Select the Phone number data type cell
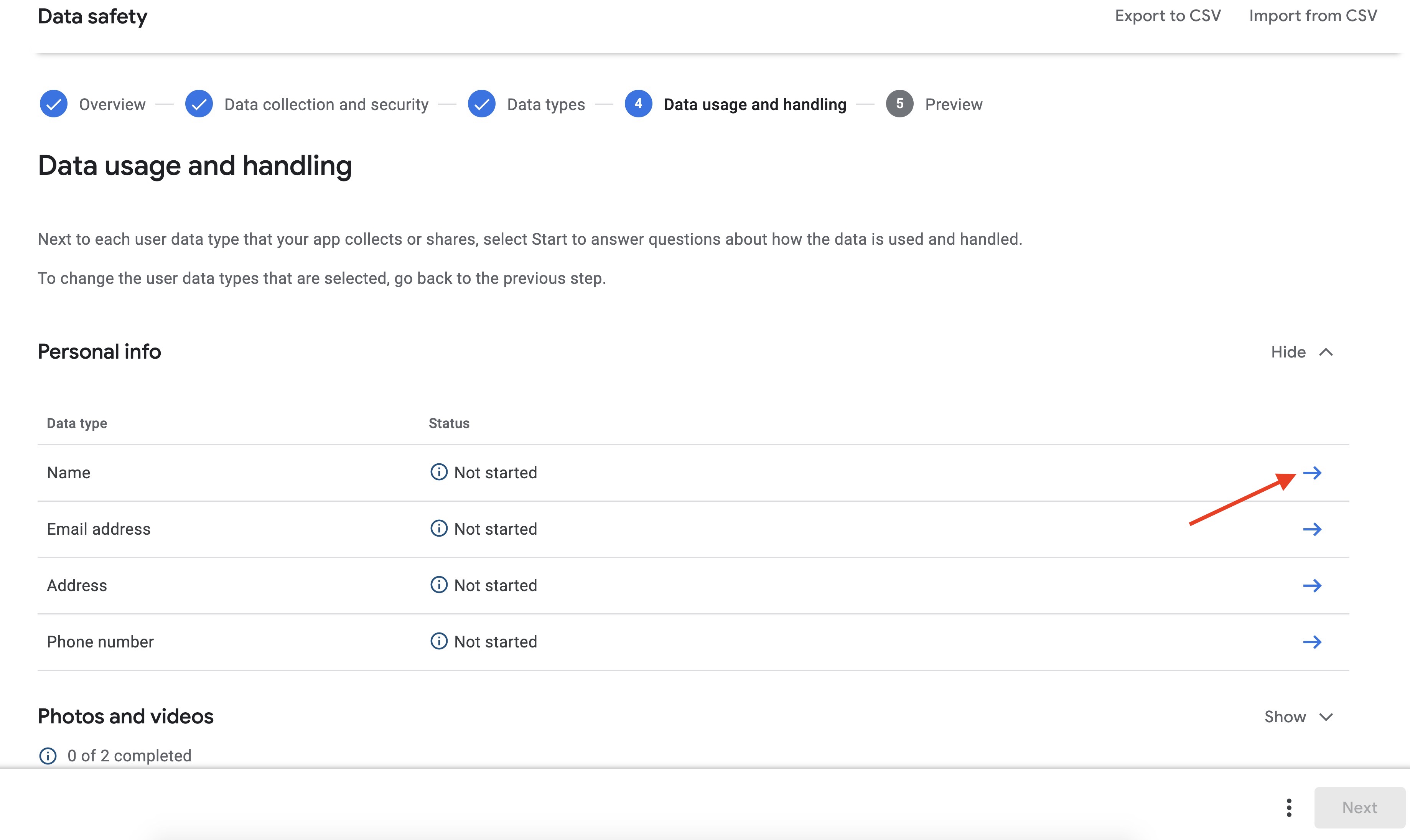The image size is (1410, 840). [100, 642]
